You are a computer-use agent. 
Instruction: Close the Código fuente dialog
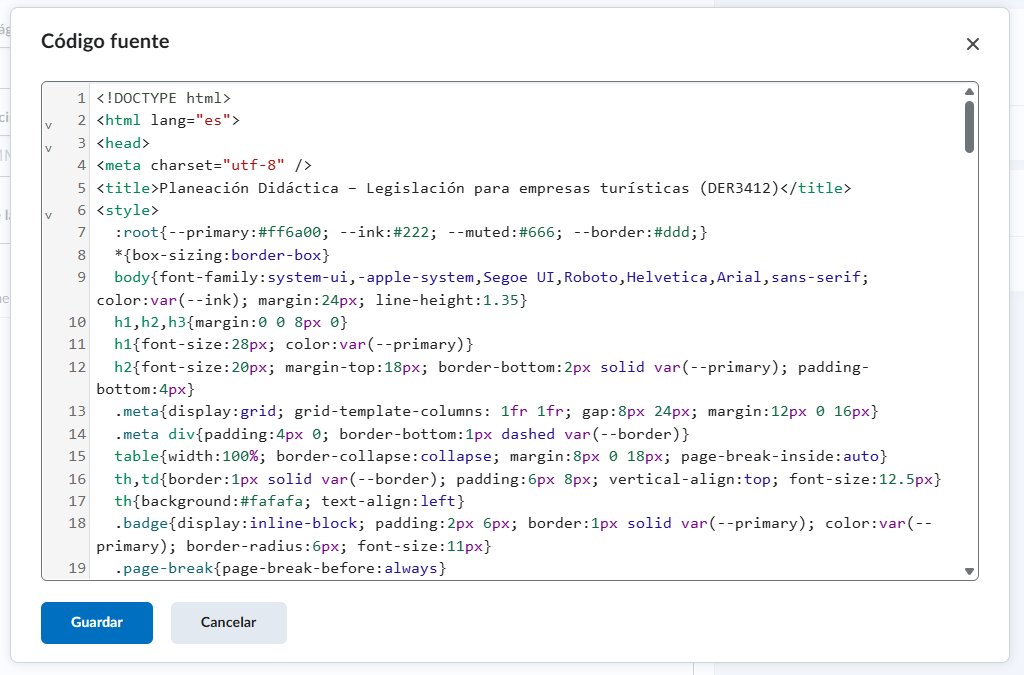972,44
